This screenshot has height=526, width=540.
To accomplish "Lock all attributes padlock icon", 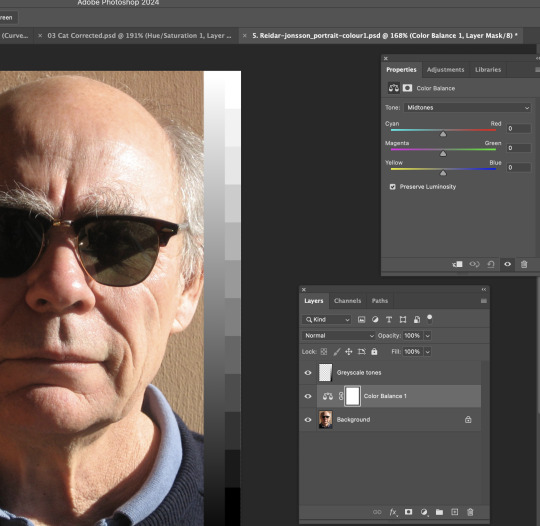I will click(x=374, y=352).
